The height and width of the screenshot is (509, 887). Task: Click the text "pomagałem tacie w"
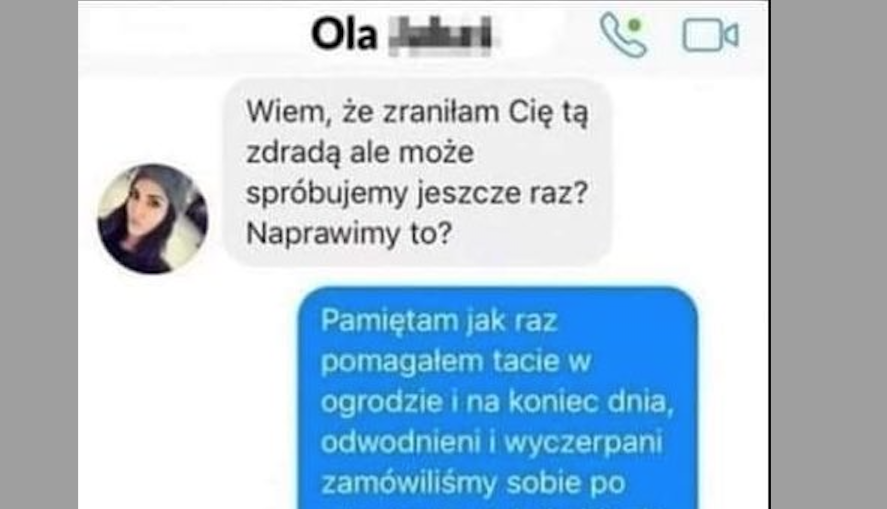click(456, 361)
